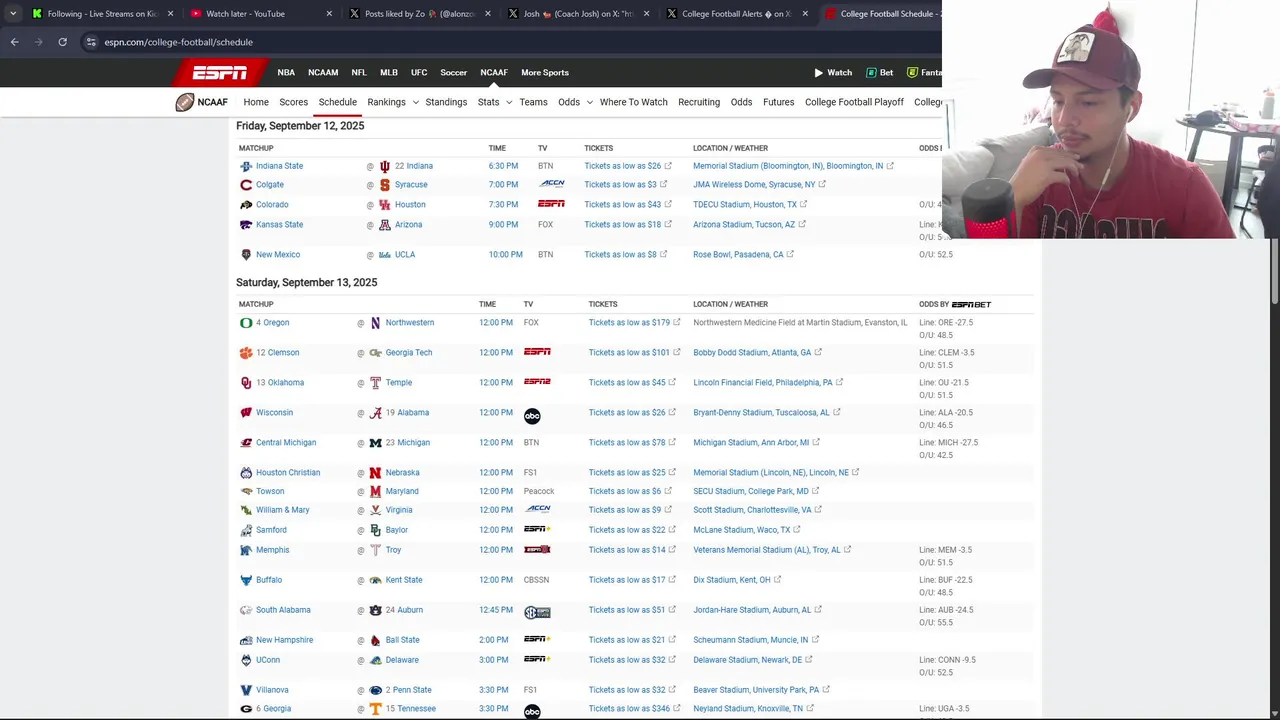Click the Clemson team logo
The image size is (1280, 720).
coord(246,353)
